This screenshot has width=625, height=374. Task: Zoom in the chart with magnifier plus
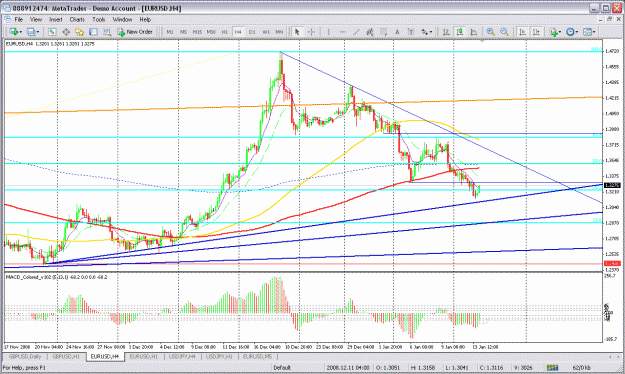491,32
